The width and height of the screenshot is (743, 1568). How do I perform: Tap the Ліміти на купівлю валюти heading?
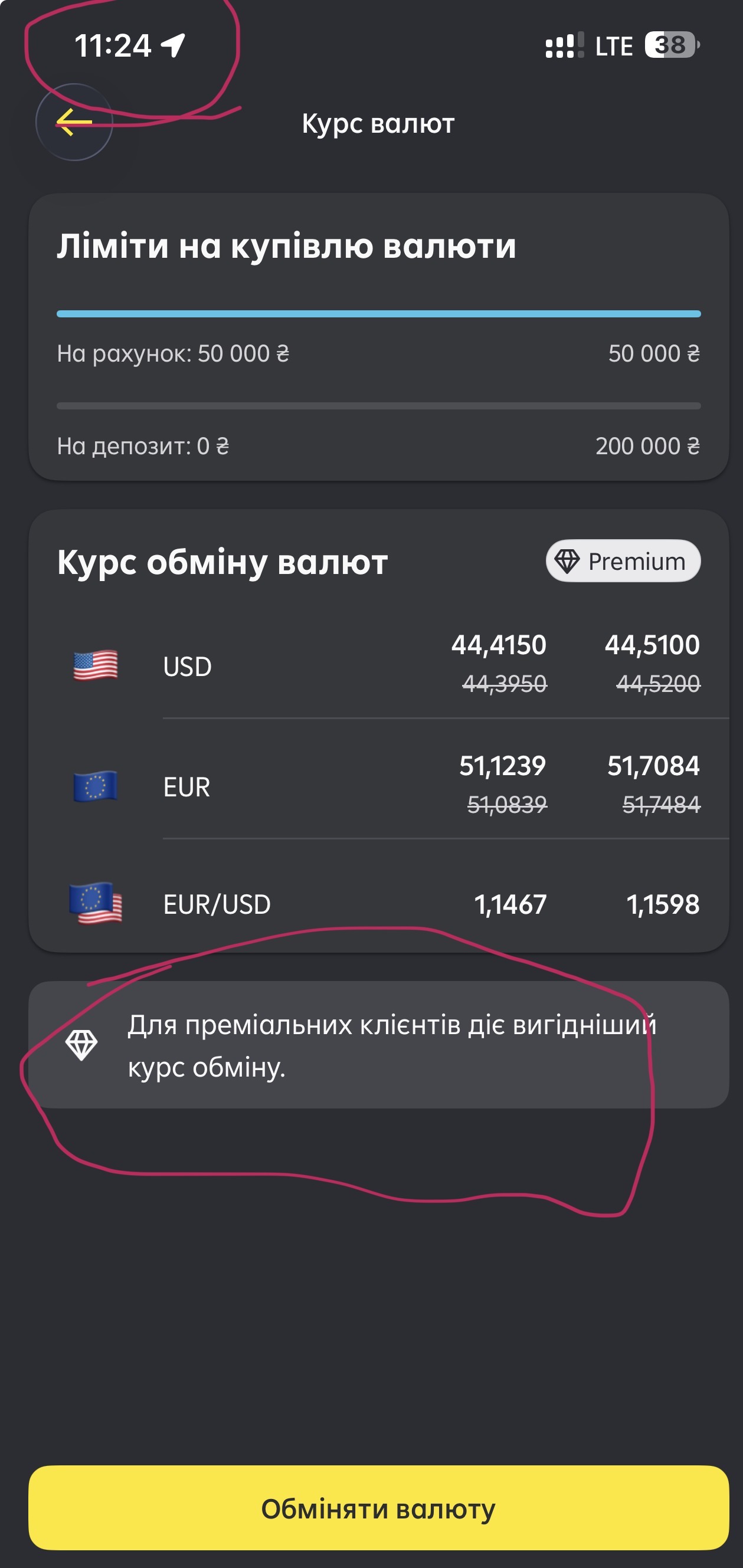286,247
